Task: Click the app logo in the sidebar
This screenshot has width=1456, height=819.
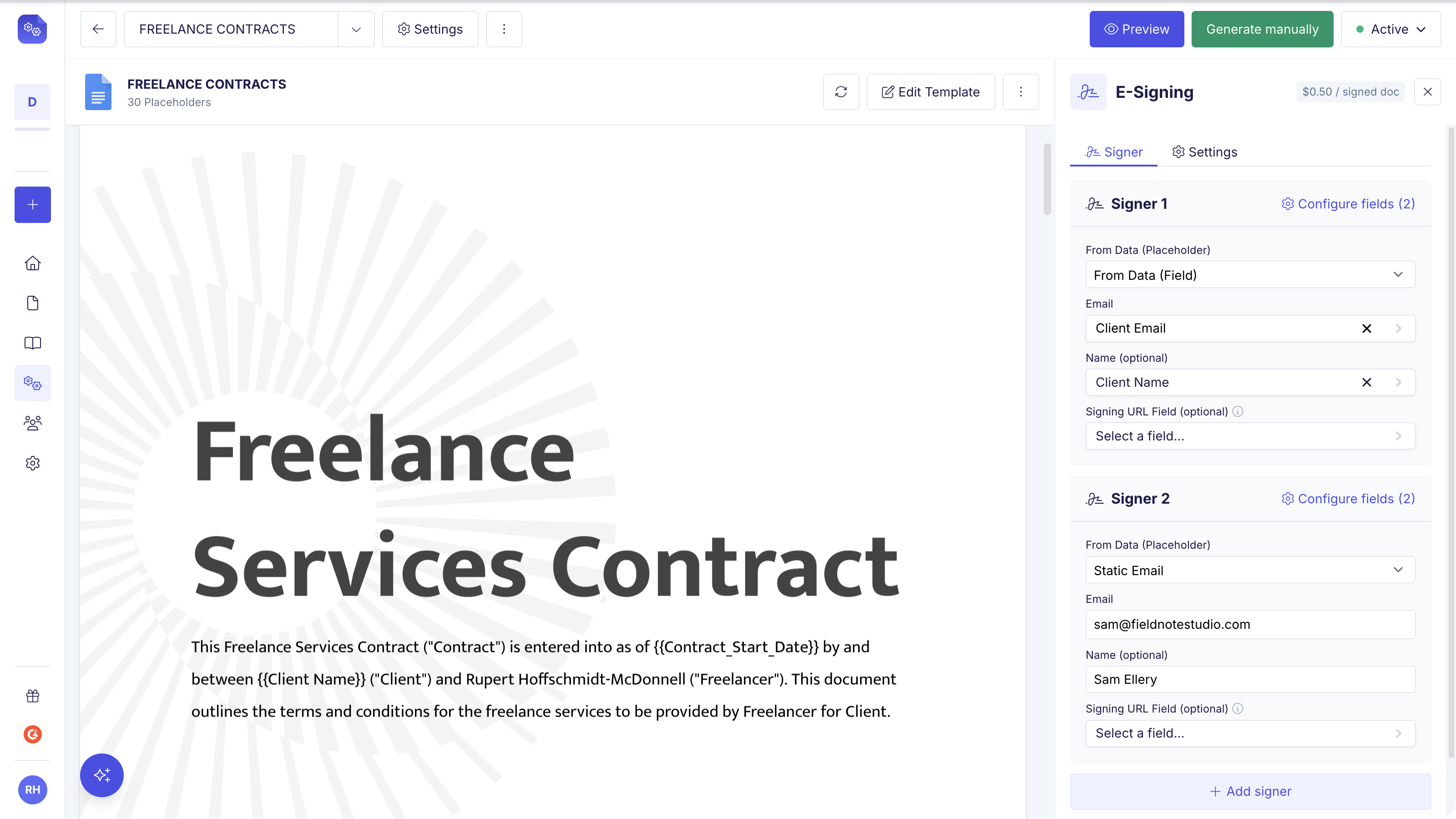Action: click(x=32, y=29)
